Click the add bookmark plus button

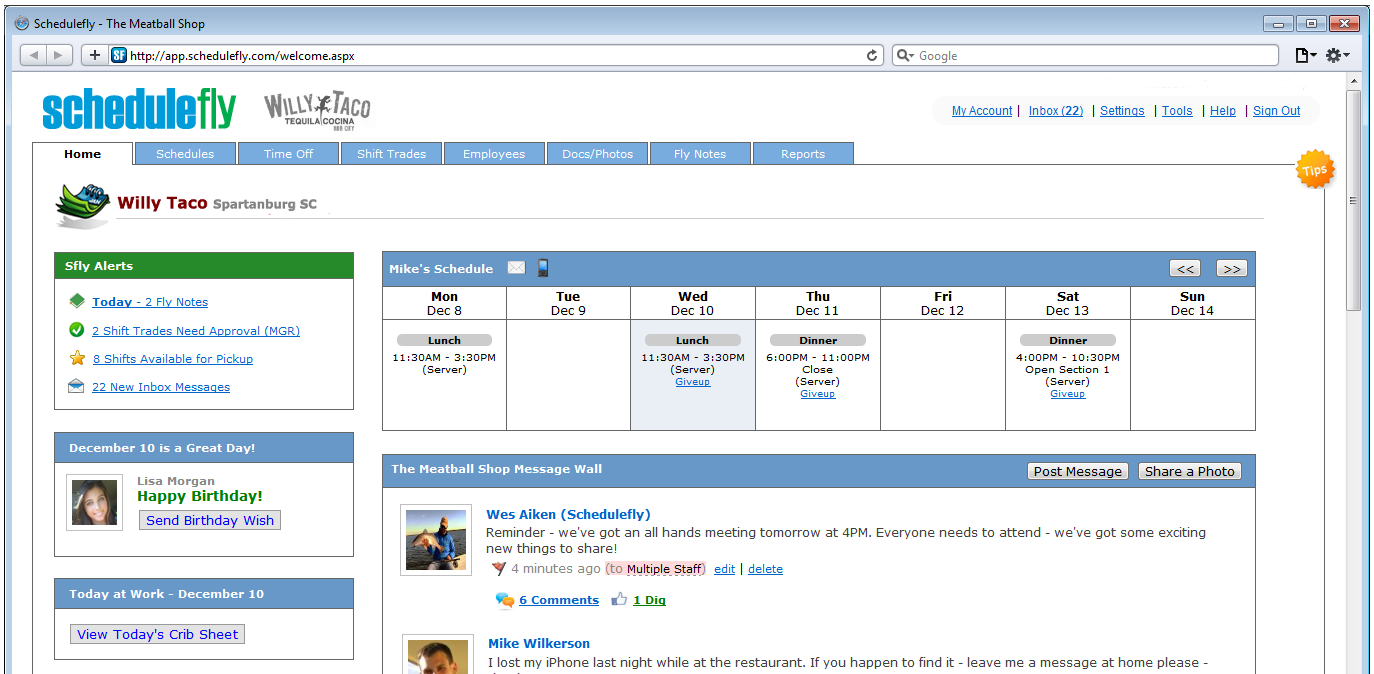click(x=95, y=56)
